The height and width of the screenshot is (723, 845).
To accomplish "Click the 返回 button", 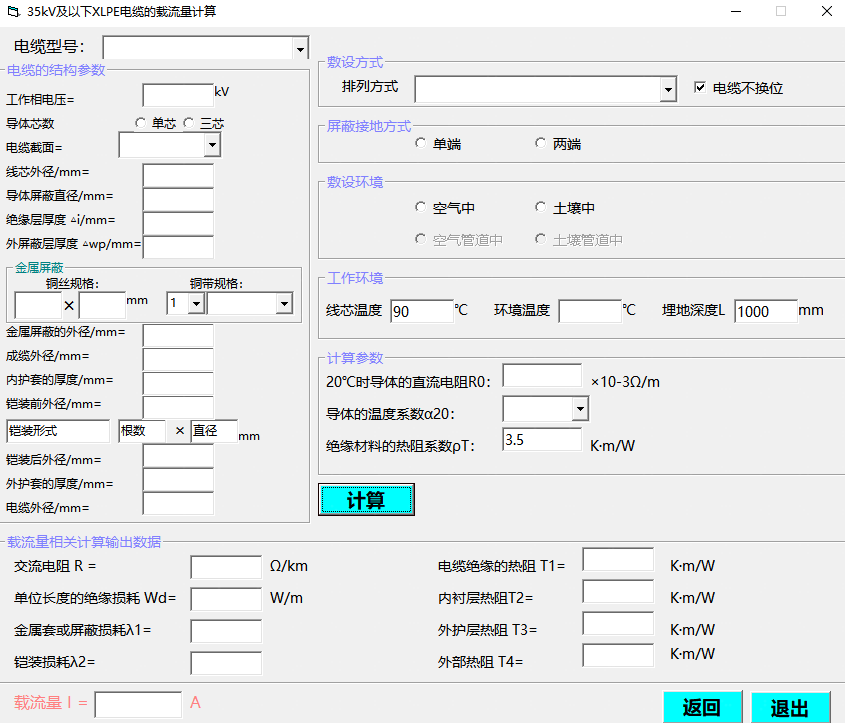I will [702, 708].
